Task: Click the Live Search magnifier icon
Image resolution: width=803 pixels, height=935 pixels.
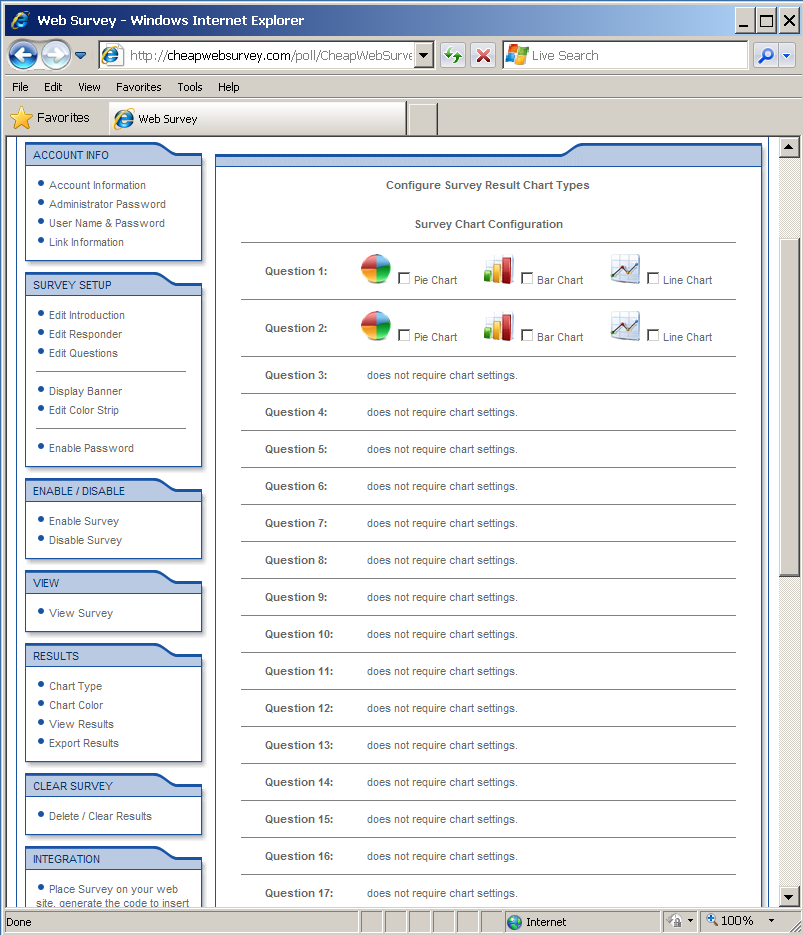Action: pyautogui.click(x=766, y=56)
